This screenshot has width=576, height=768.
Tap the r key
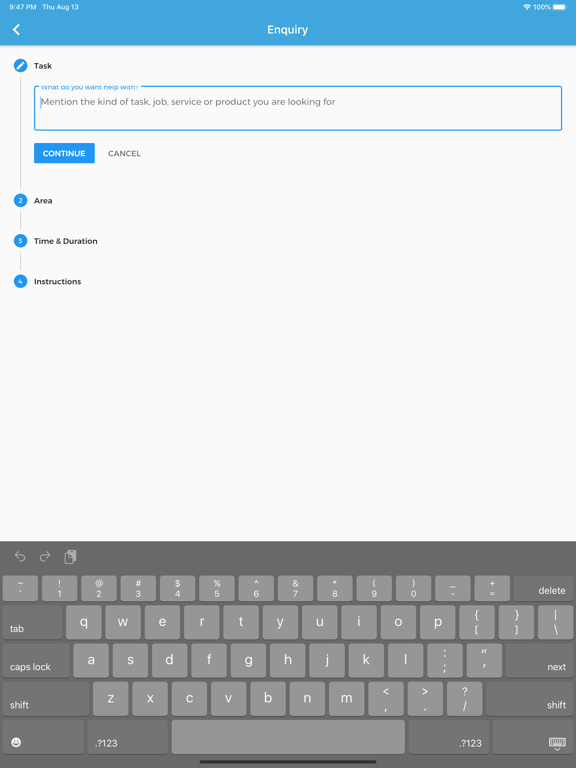click(202, 622)
